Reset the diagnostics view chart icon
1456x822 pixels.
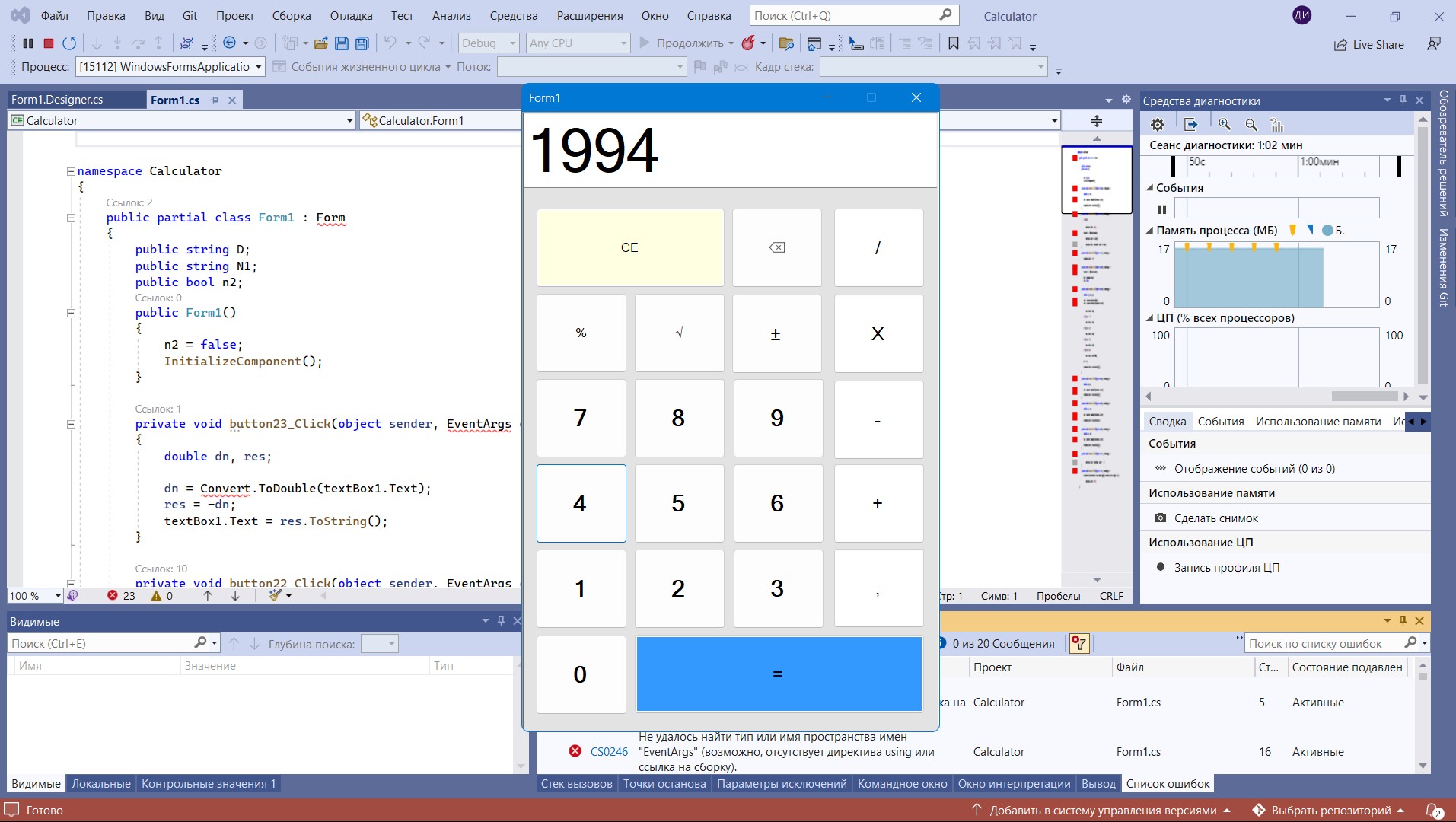(1277, 125)
